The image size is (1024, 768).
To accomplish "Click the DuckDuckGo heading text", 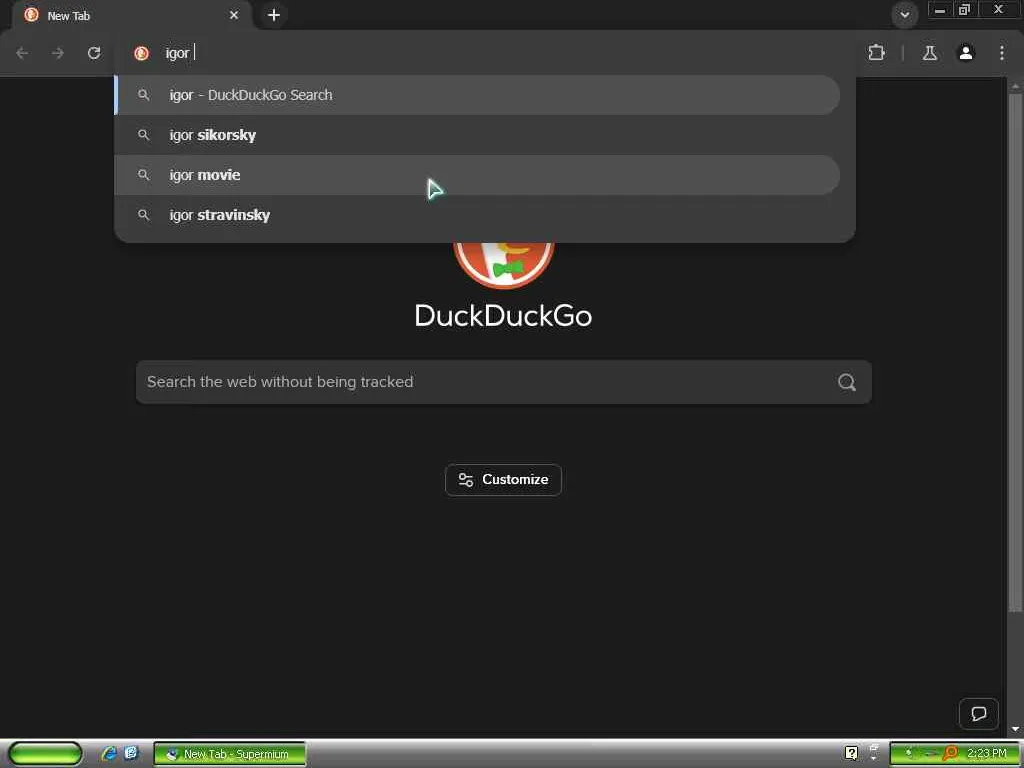I will [x=504, y=316].
